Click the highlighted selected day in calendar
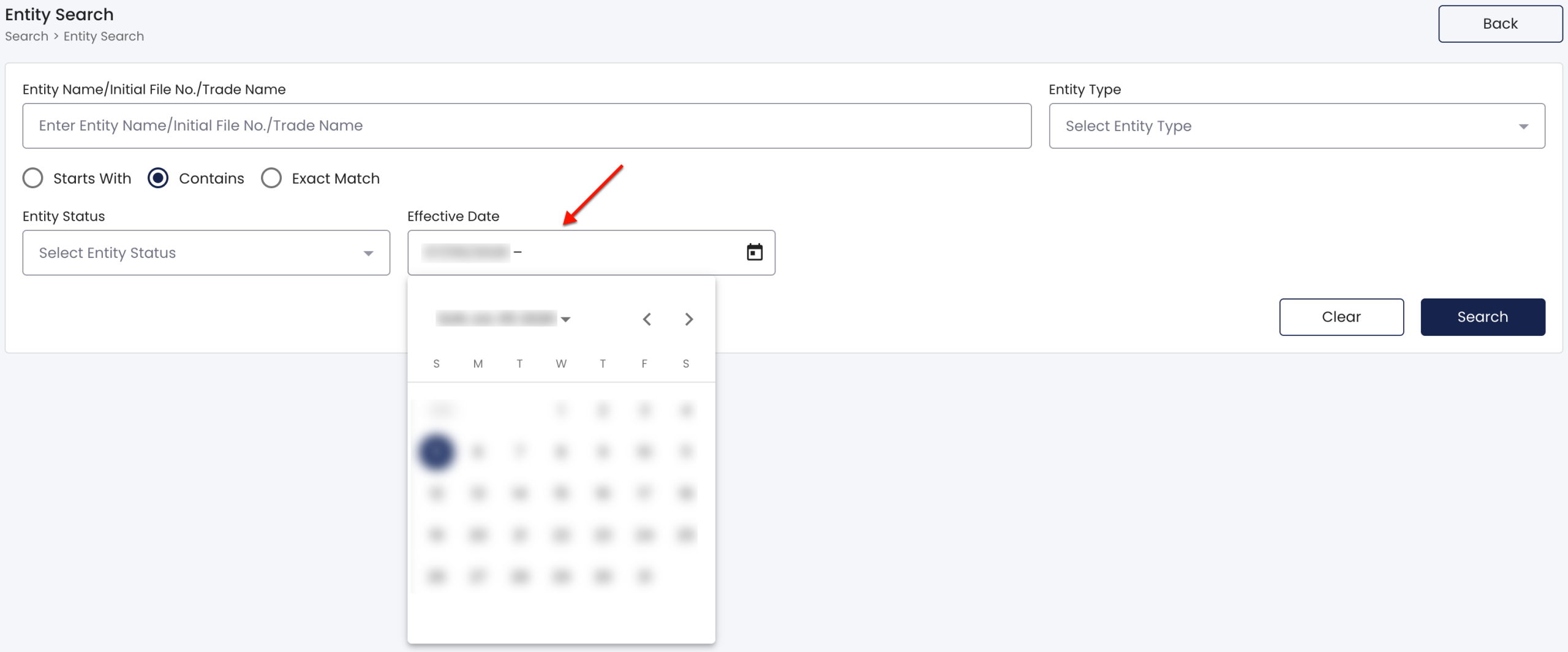1568x652 pixels. pyautogui.click(x=436, y=452)
